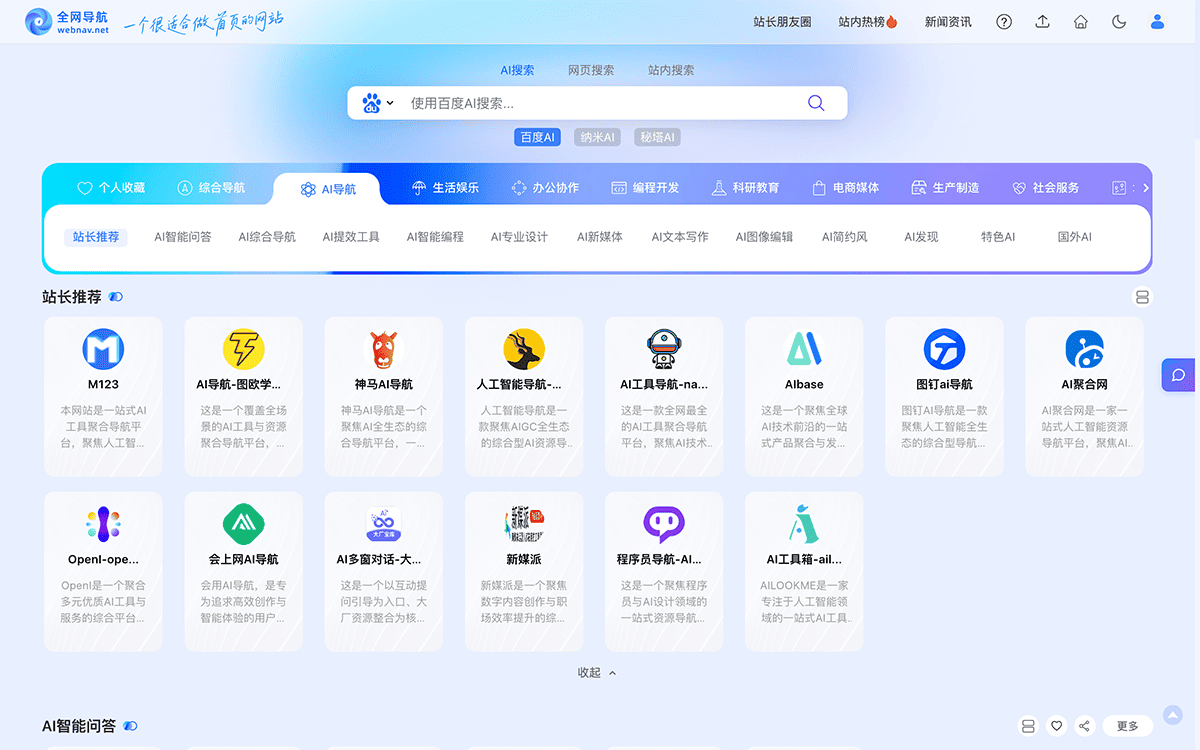The width and height of the screenshot is (1200, 750).
Task: Toggle dark mode with the moon icon
Action: click(1119, 21)
